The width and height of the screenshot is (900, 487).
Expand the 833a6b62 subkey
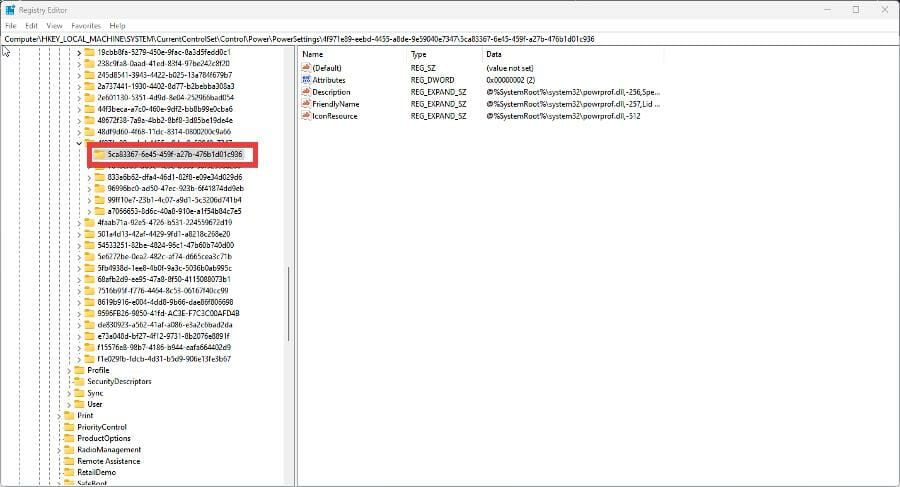click(89, 177)
